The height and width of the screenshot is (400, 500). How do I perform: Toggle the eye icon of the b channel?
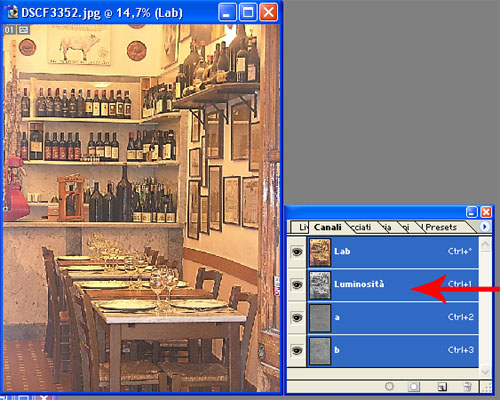[297, 350]
